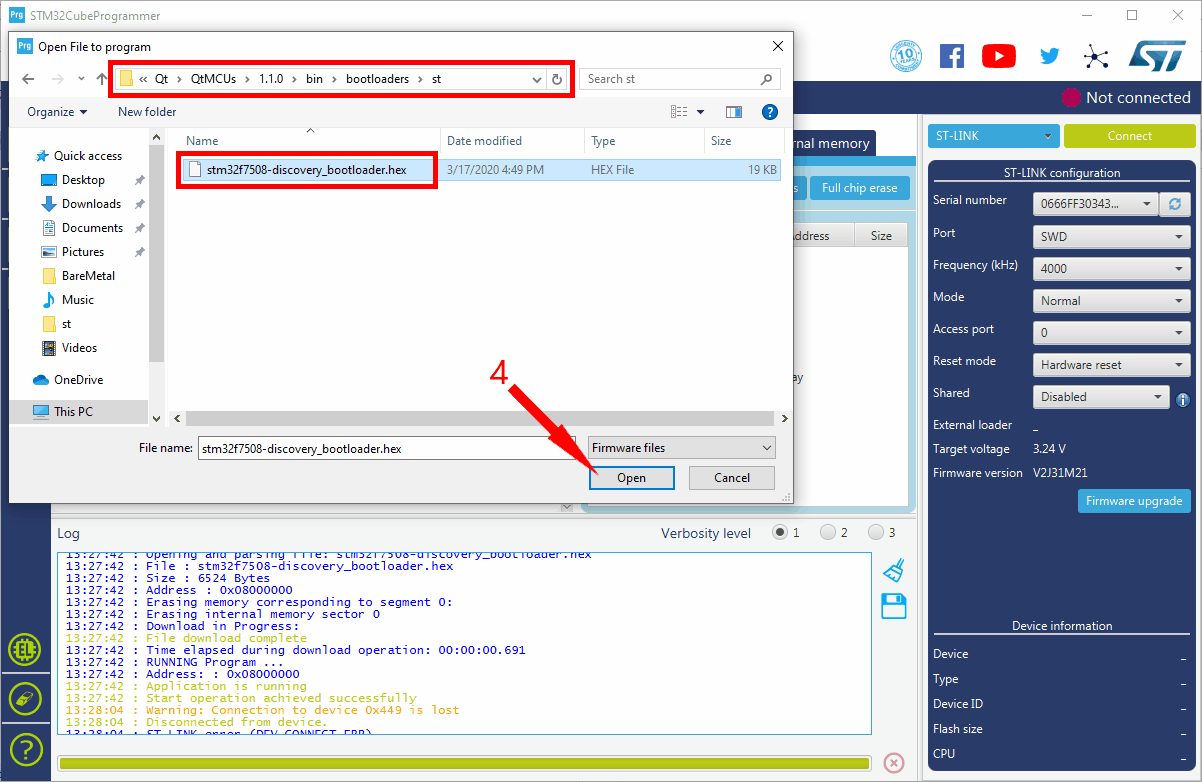Screen dimensions: 1202x782
Task: Open the Shared dropdown currently set Disabled
Action: point(1100,397)
